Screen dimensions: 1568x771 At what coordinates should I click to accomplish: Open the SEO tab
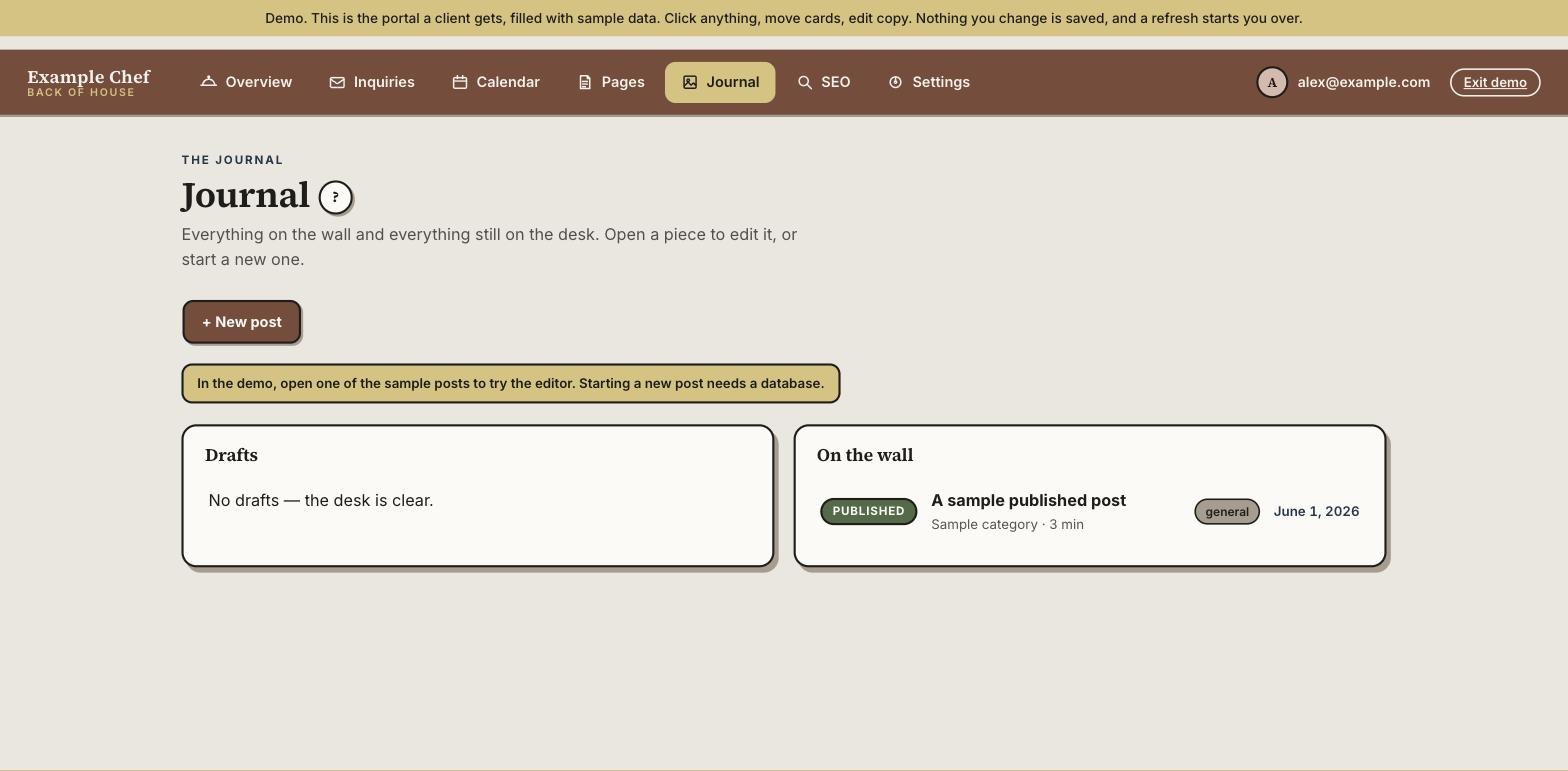[x=824, y=82]
